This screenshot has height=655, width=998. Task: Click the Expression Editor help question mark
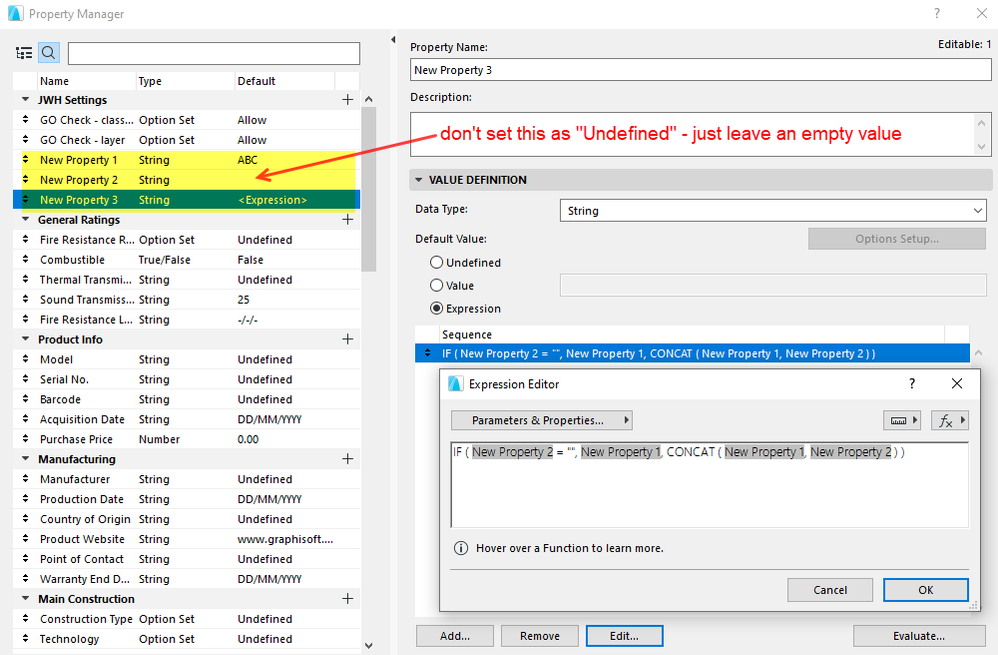pyautogui.click(x=912, y=383)
